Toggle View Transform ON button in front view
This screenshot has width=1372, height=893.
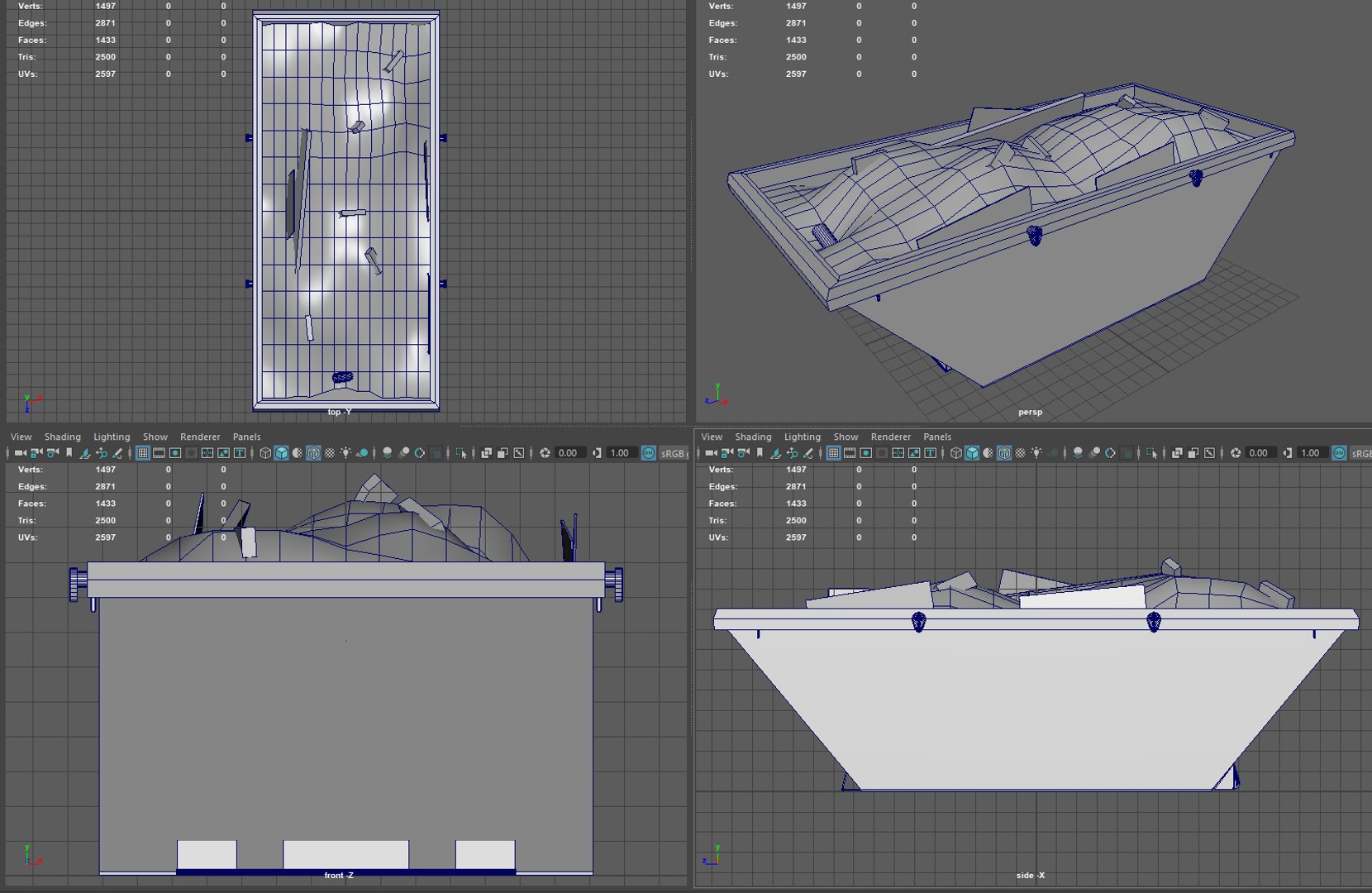[x=649, y=453]
